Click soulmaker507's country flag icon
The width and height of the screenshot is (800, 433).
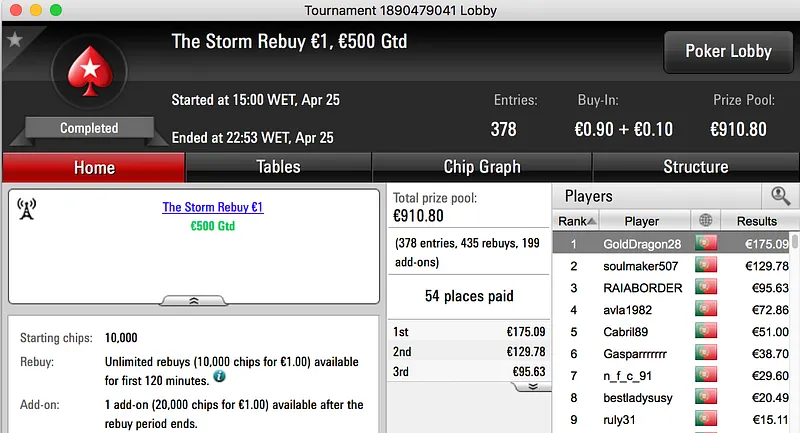[706, 266]
